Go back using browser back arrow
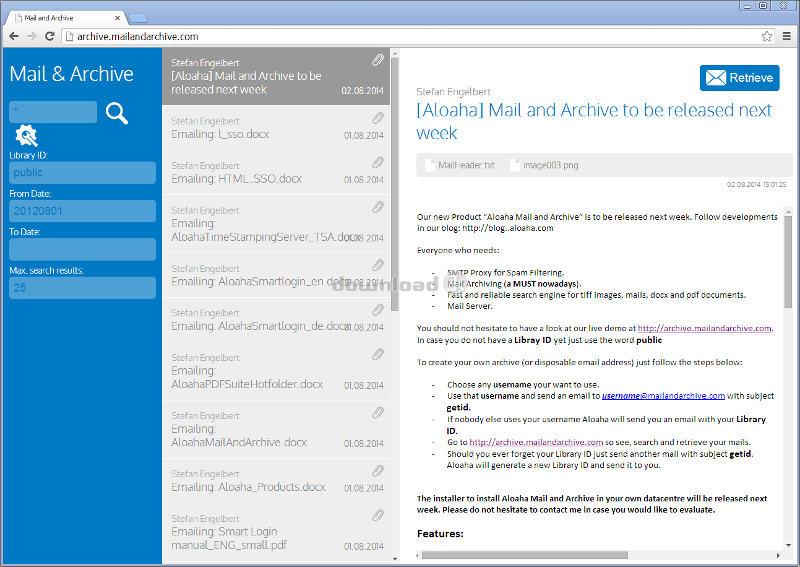The image size is (800, 567). [x=13, y=36]
